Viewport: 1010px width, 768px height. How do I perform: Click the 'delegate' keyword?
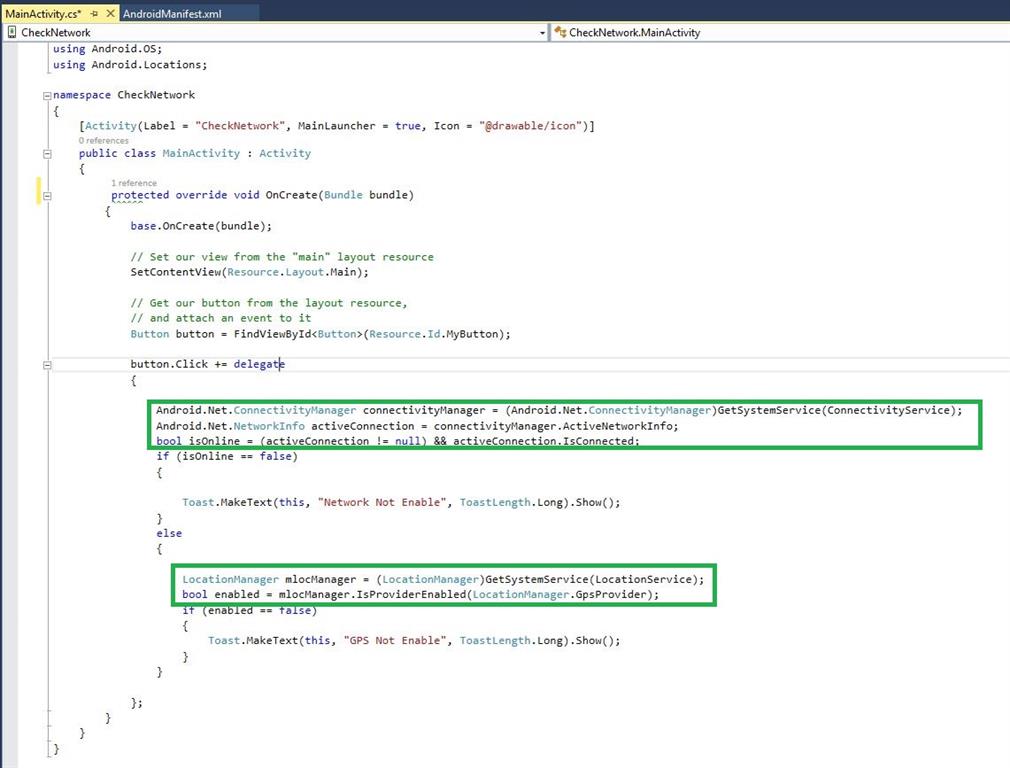click(259, 364)
